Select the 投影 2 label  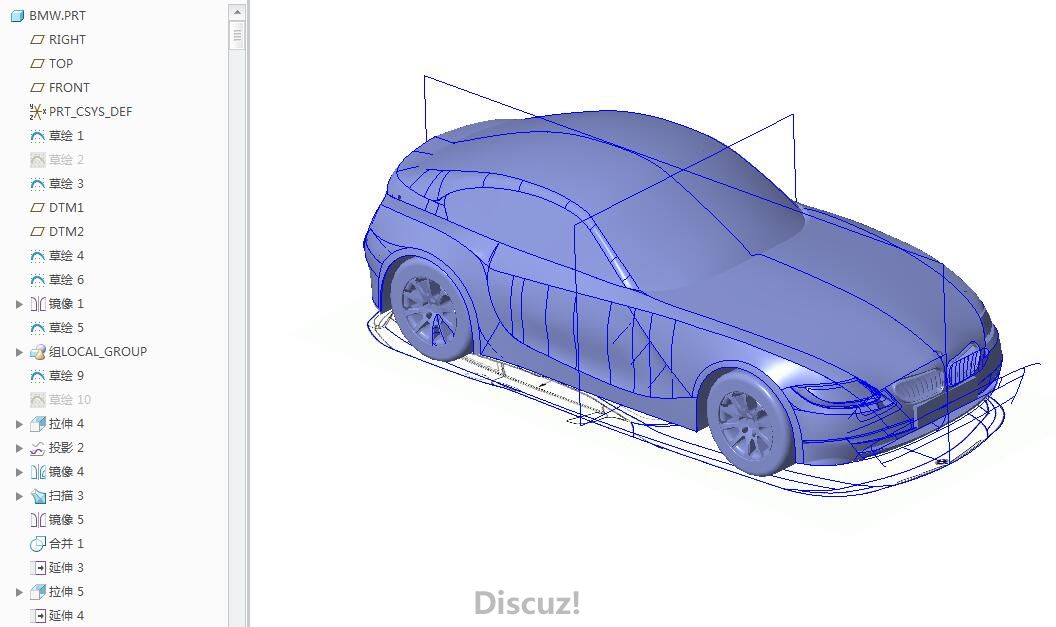click(x=66, y=448)
